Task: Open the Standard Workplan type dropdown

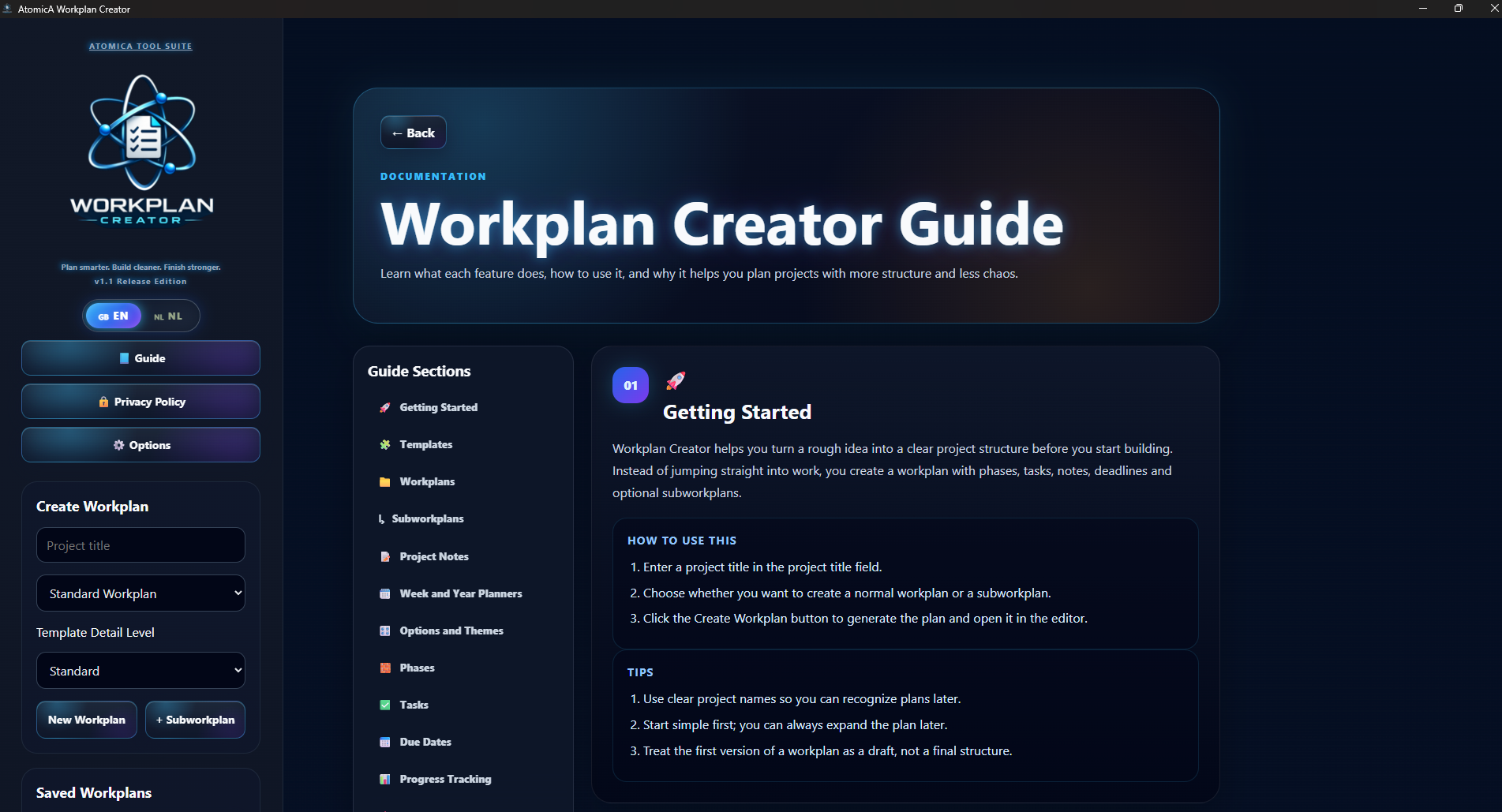Action: 140,593
